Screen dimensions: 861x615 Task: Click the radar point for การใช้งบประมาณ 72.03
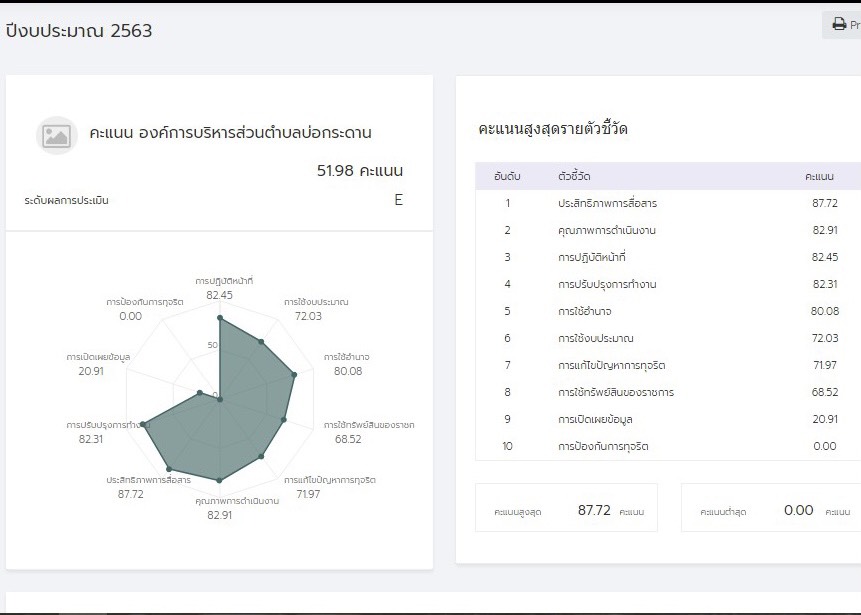point(261,342)
